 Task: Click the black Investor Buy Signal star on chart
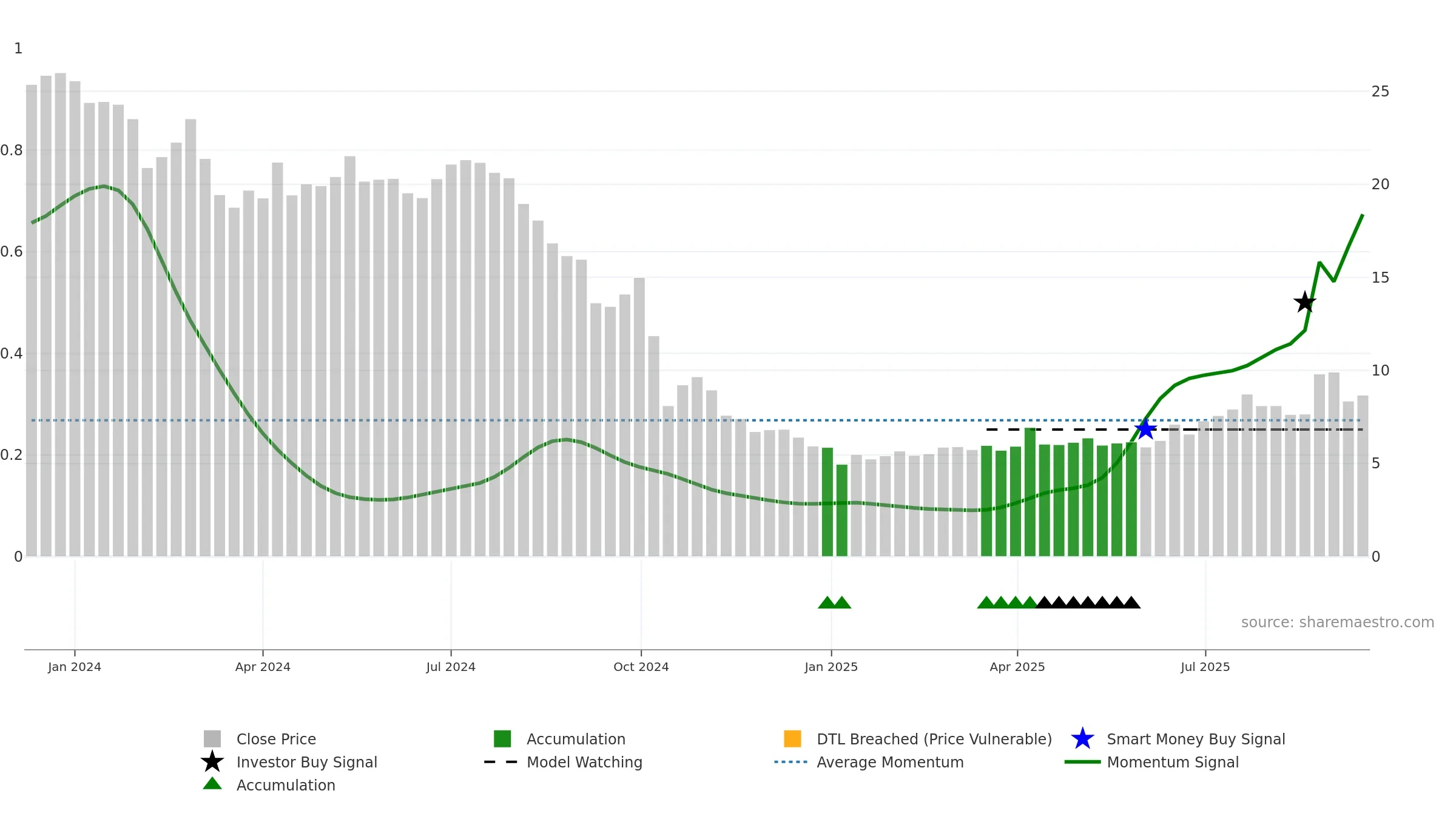tap(1305, 302)
